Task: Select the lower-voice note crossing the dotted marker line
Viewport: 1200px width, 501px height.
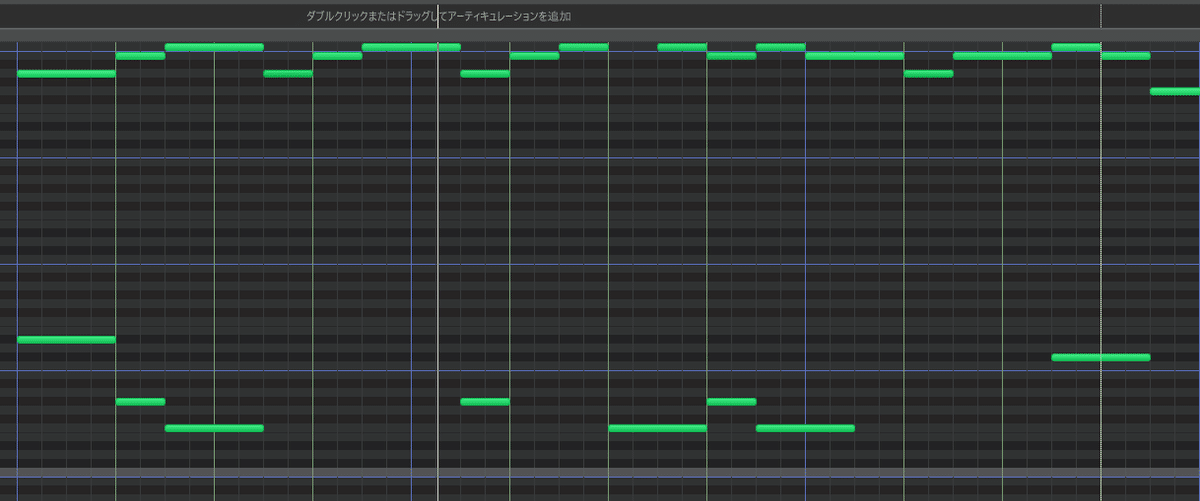Action: [x=1101, y=357]
